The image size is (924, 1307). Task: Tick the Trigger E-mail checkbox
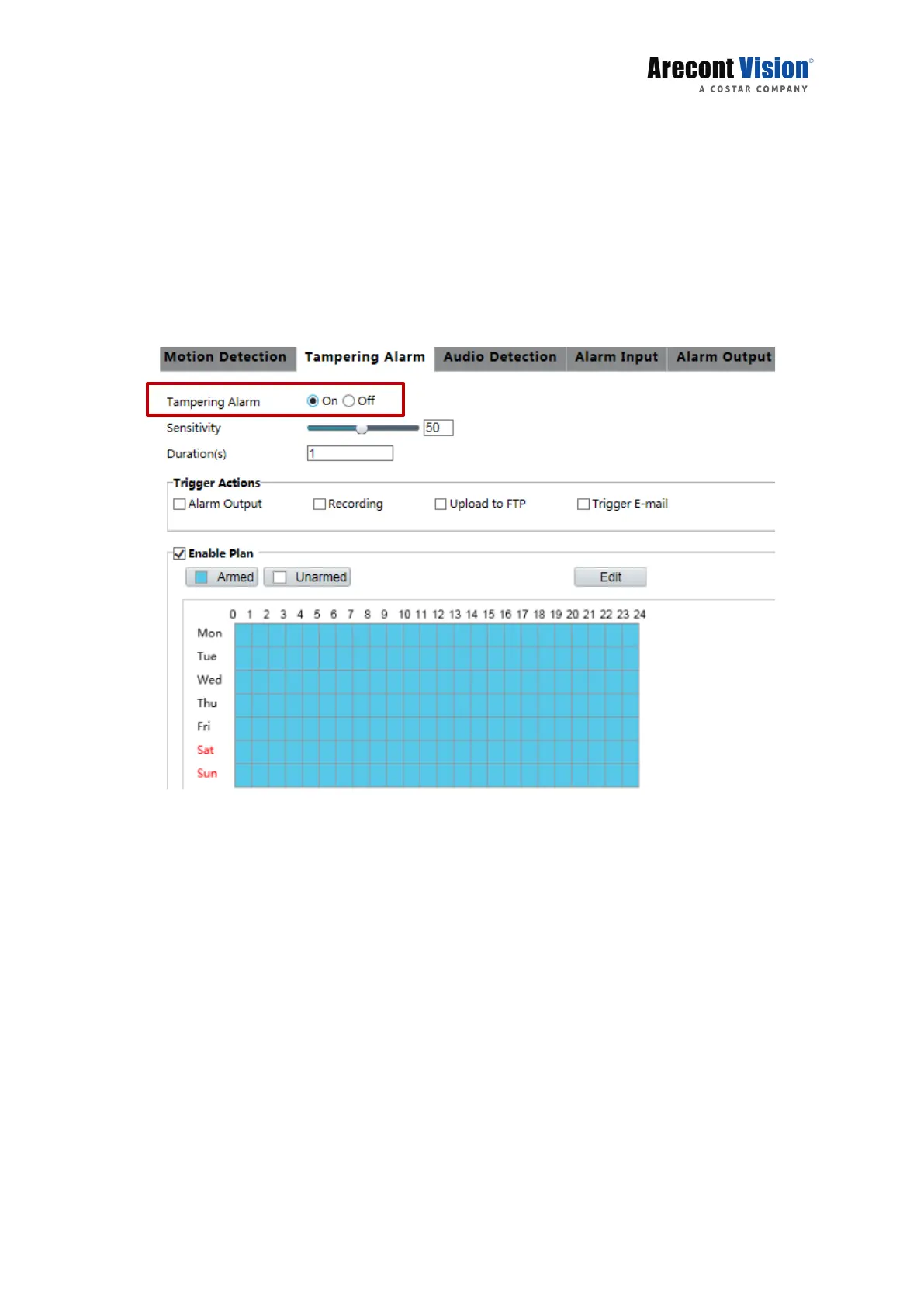point(583,504)
